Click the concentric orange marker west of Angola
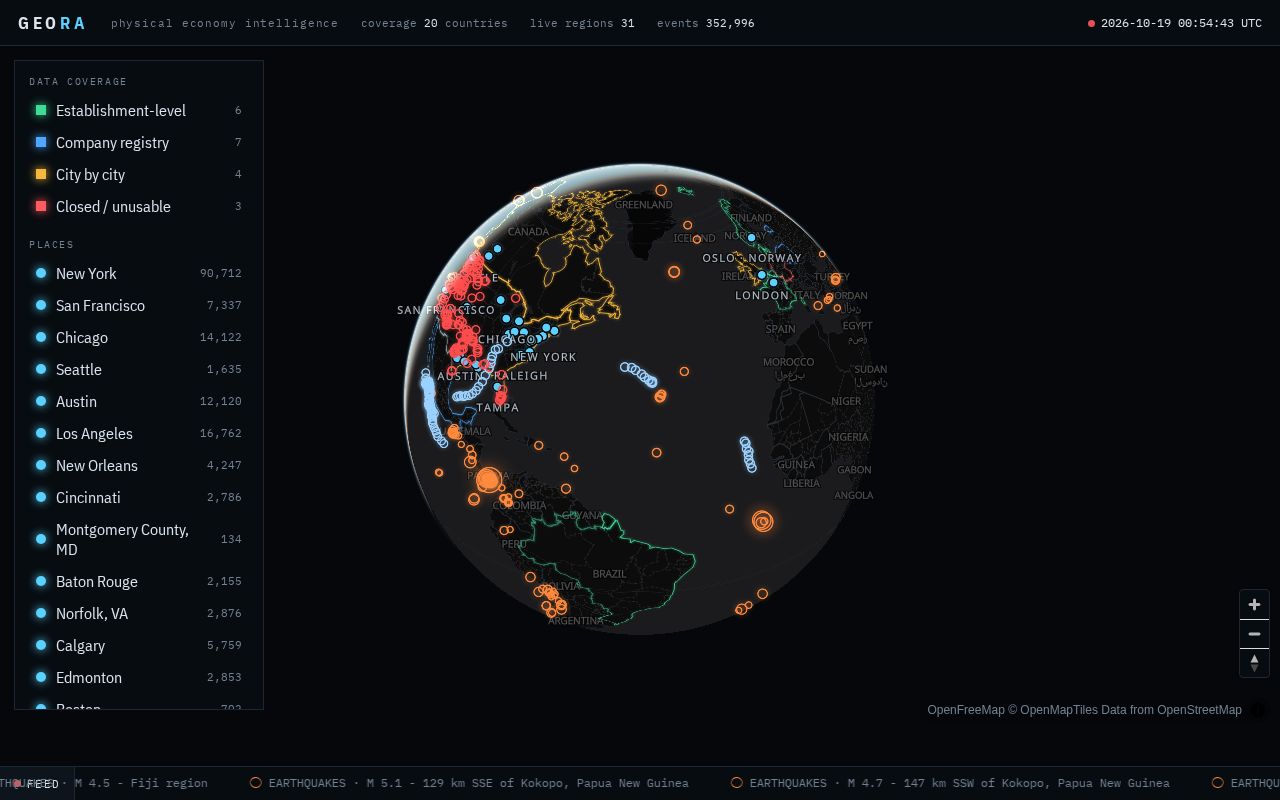 point(762,521)
